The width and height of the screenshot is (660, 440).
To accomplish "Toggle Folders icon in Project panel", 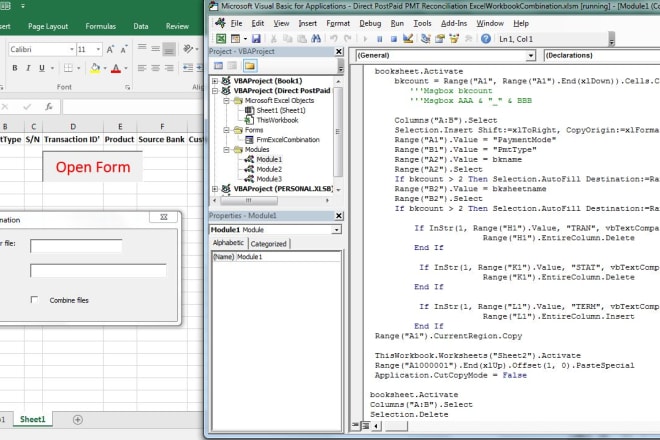I will pyautogui.click(x=250, y=66).
